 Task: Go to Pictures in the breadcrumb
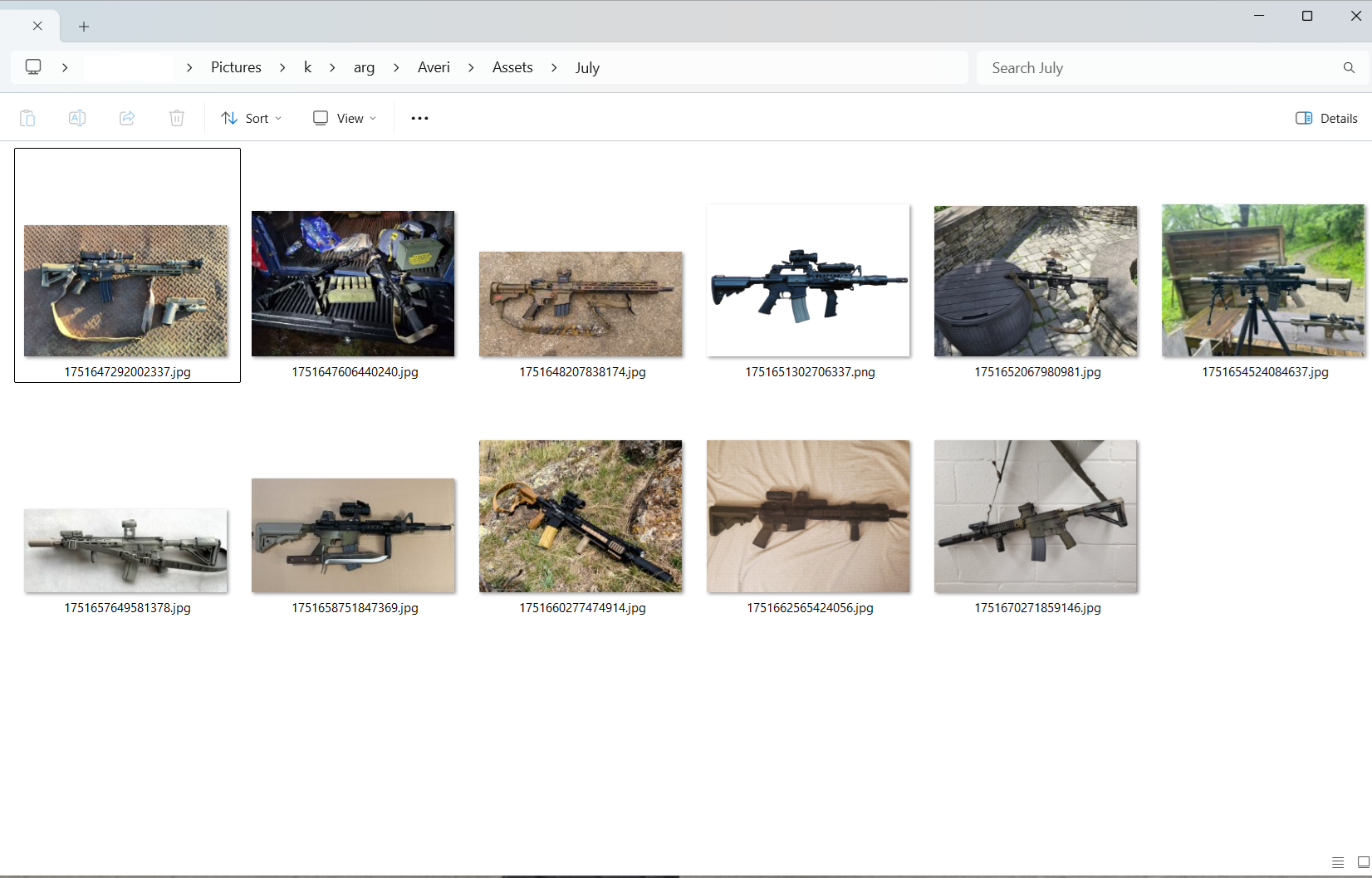point(236,67)
